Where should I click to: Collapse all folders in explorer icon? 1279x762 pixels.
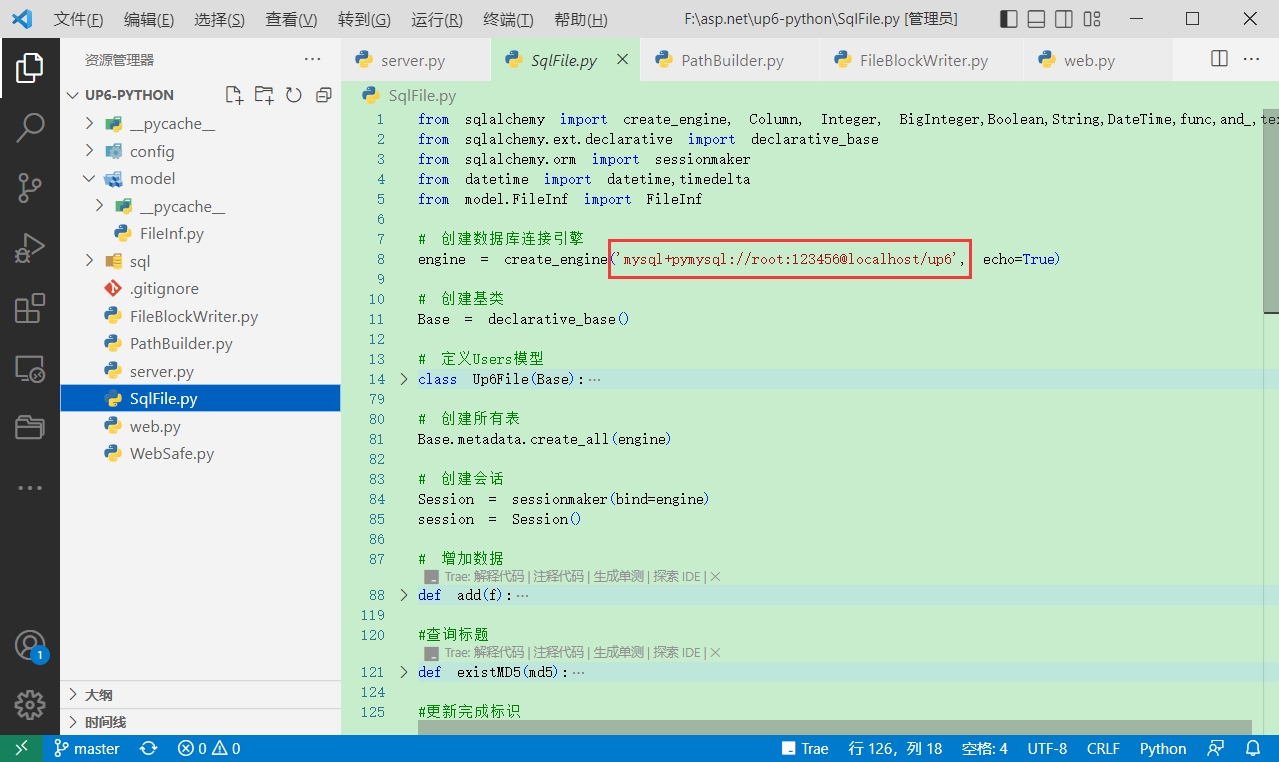pos(324,95)
